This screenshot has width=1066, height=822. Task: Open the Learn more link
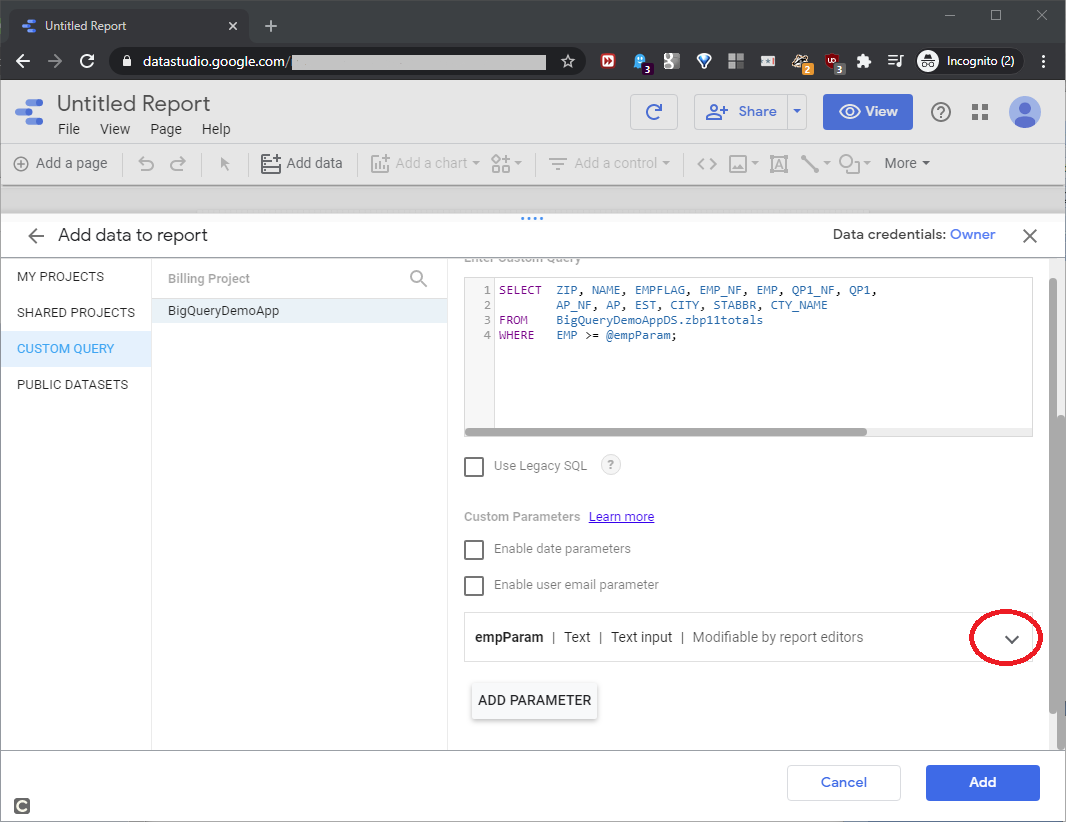pos(621,517)
